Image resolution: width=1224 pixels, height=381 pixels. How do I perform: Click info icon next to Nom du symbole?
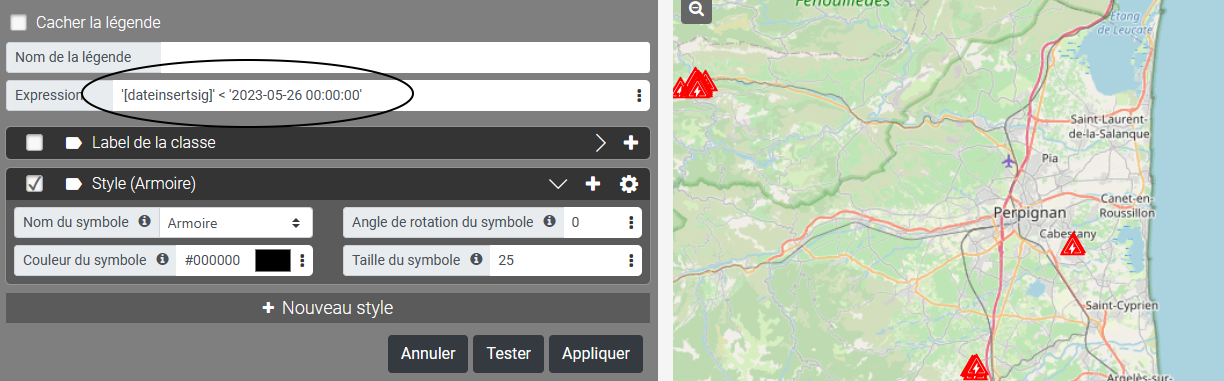(x=144, y=221)
